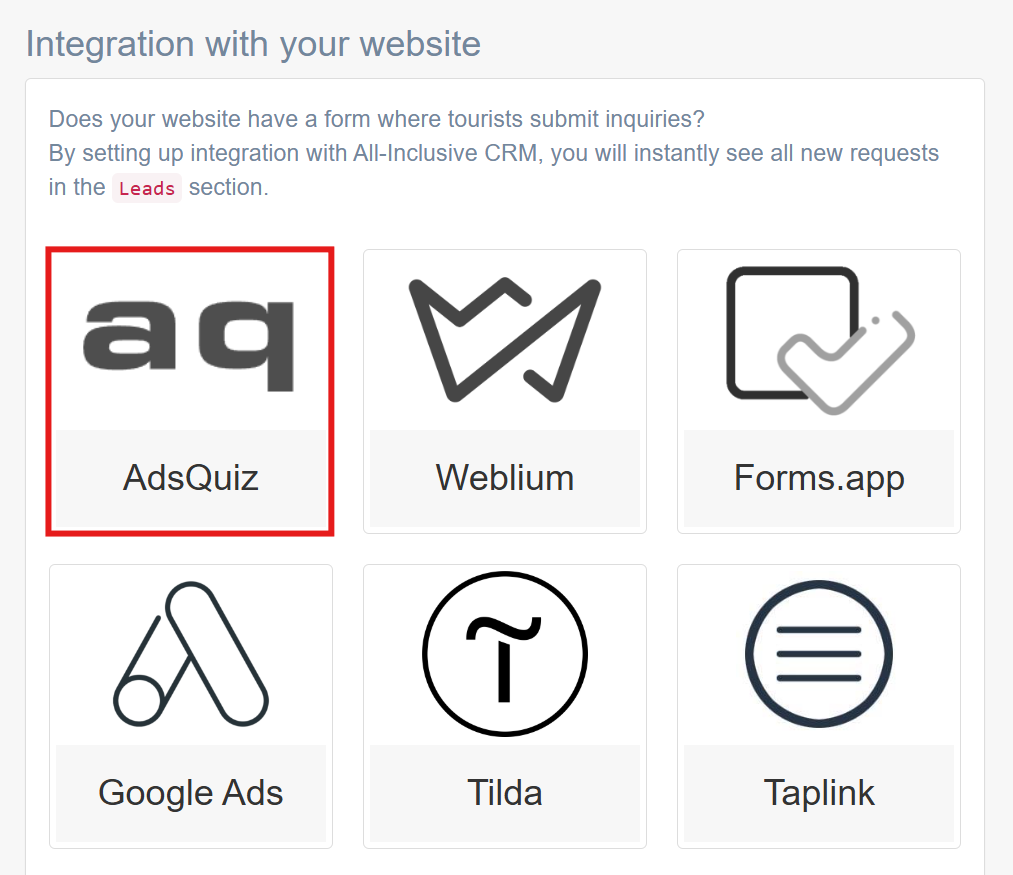Select the Weblium label
This screenshot has height=875, width=1013.
505,478
